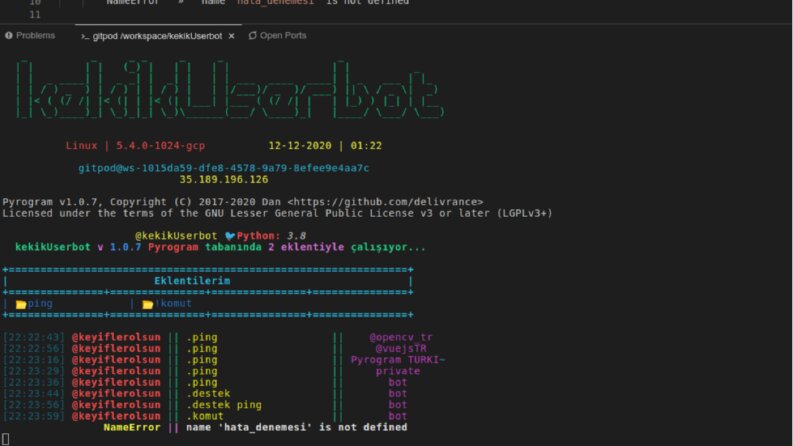
Task: Click the timestamp [22:23:59]
Action: pos(34,416)
